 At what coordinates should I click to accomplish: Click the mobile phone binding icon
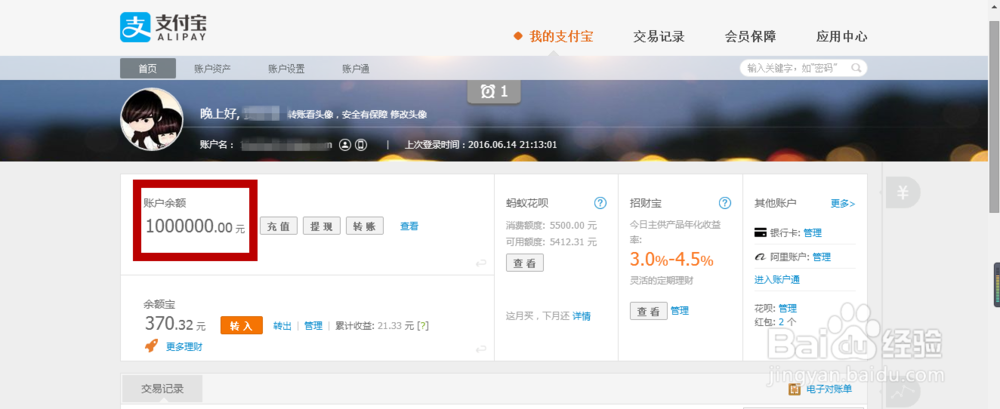(361, 145)
